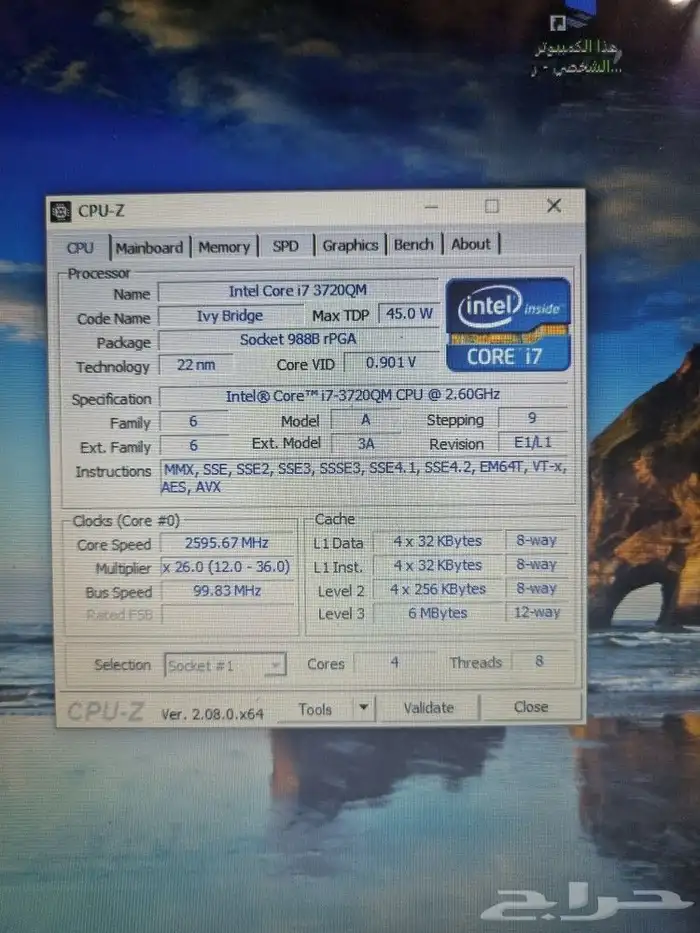The image size is (700, 933).
Task: Click the Model value A
Action: click(365, 420)
